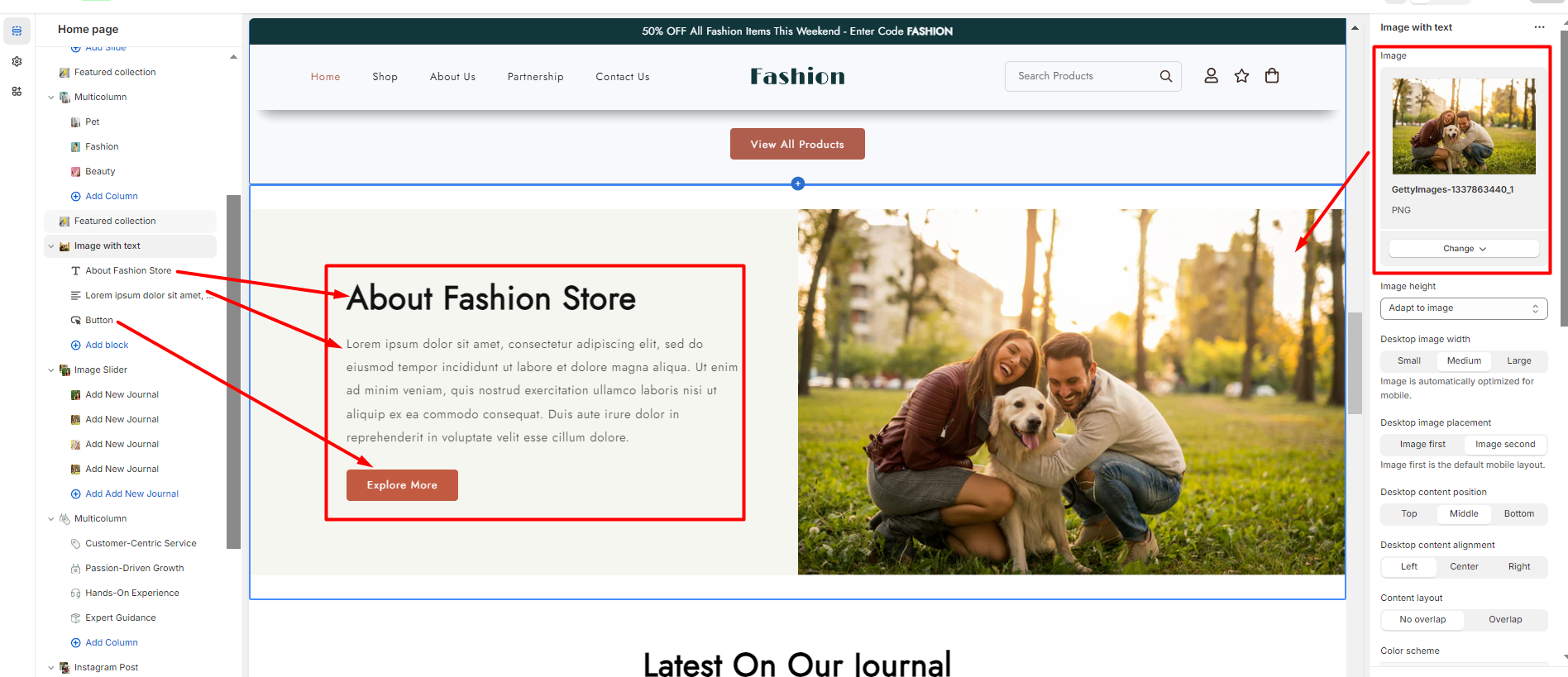The height and width of the screenshot is (677, 1568).
Task: Click the Pet column icon
Action: click(76, 122)
